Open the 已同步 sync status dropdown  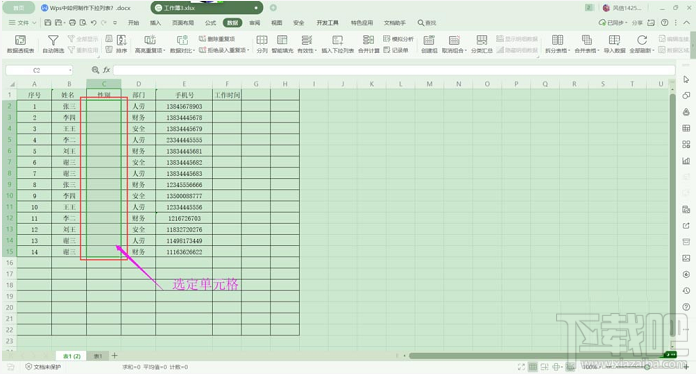[613, 23]
